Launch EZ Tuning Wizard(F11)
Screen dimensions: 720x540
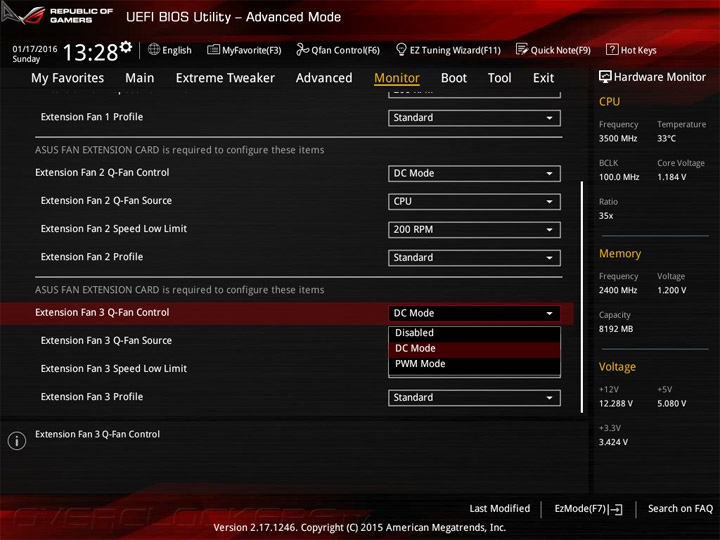coord(448,50)
